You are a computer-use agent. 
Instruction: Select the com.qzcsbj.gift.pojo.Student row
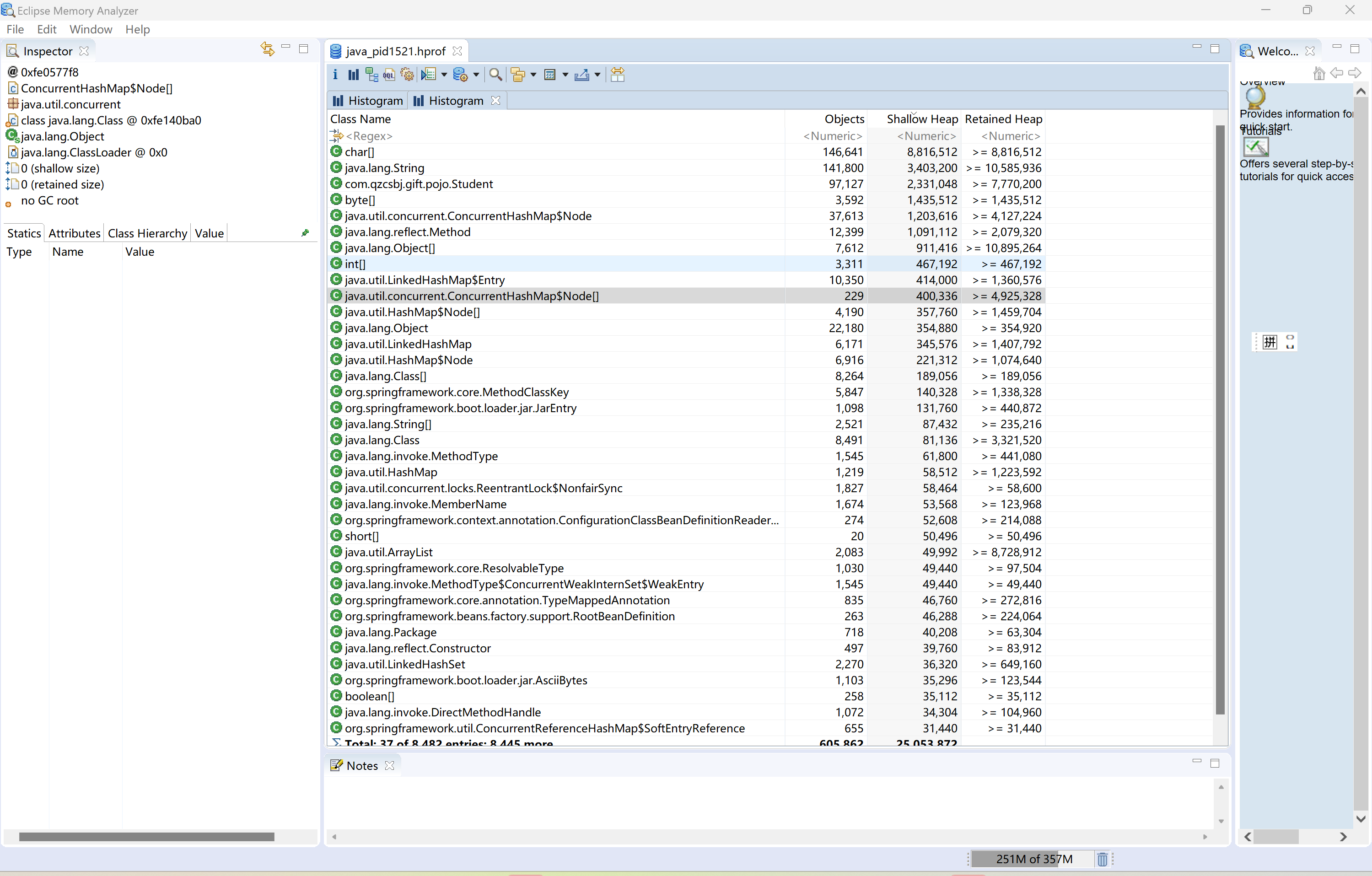pos(419,184)
